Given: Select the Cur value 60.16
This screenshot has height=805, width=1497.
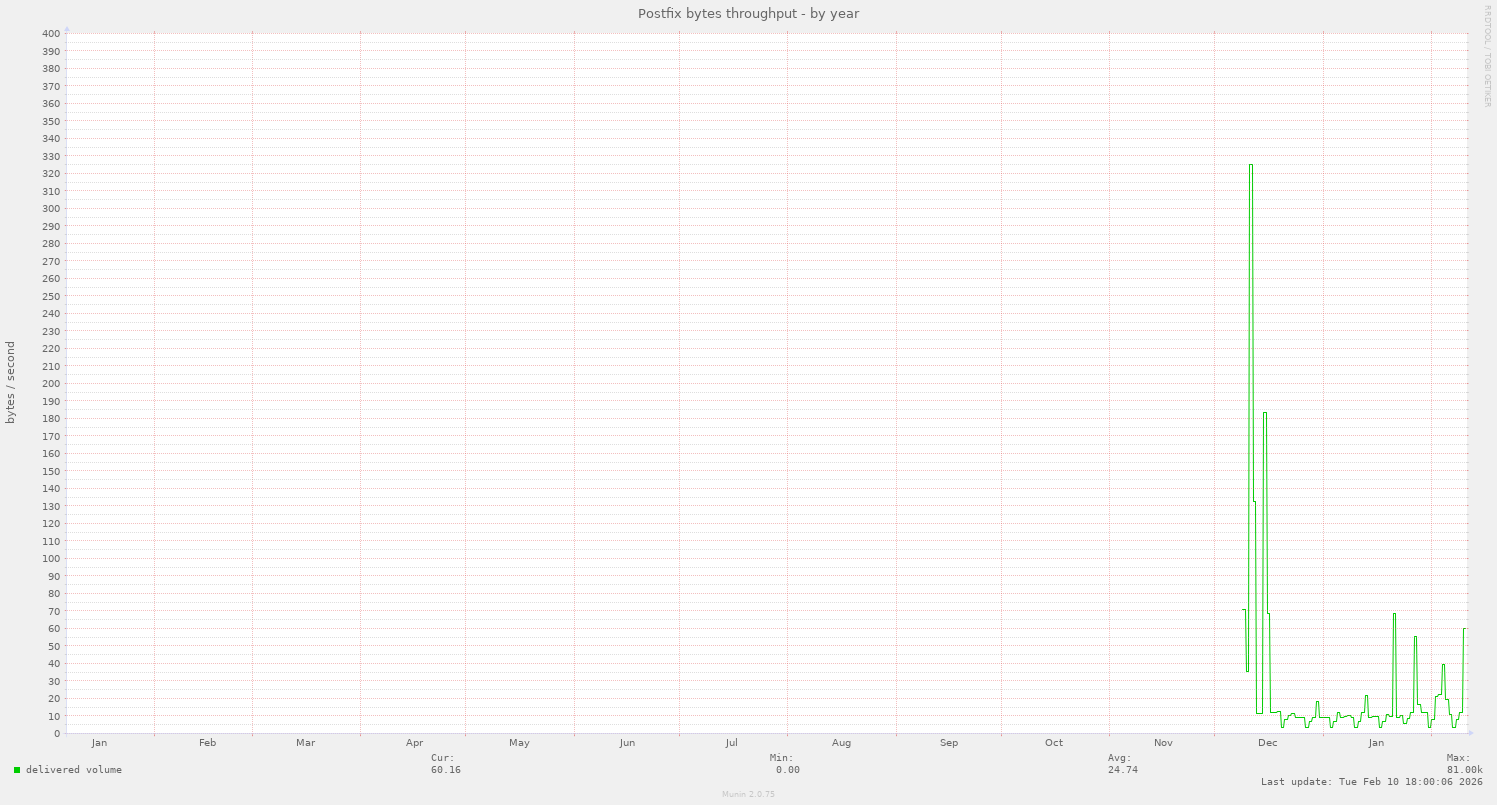Looking at the screenshot, I should click(x=447, y=770).
